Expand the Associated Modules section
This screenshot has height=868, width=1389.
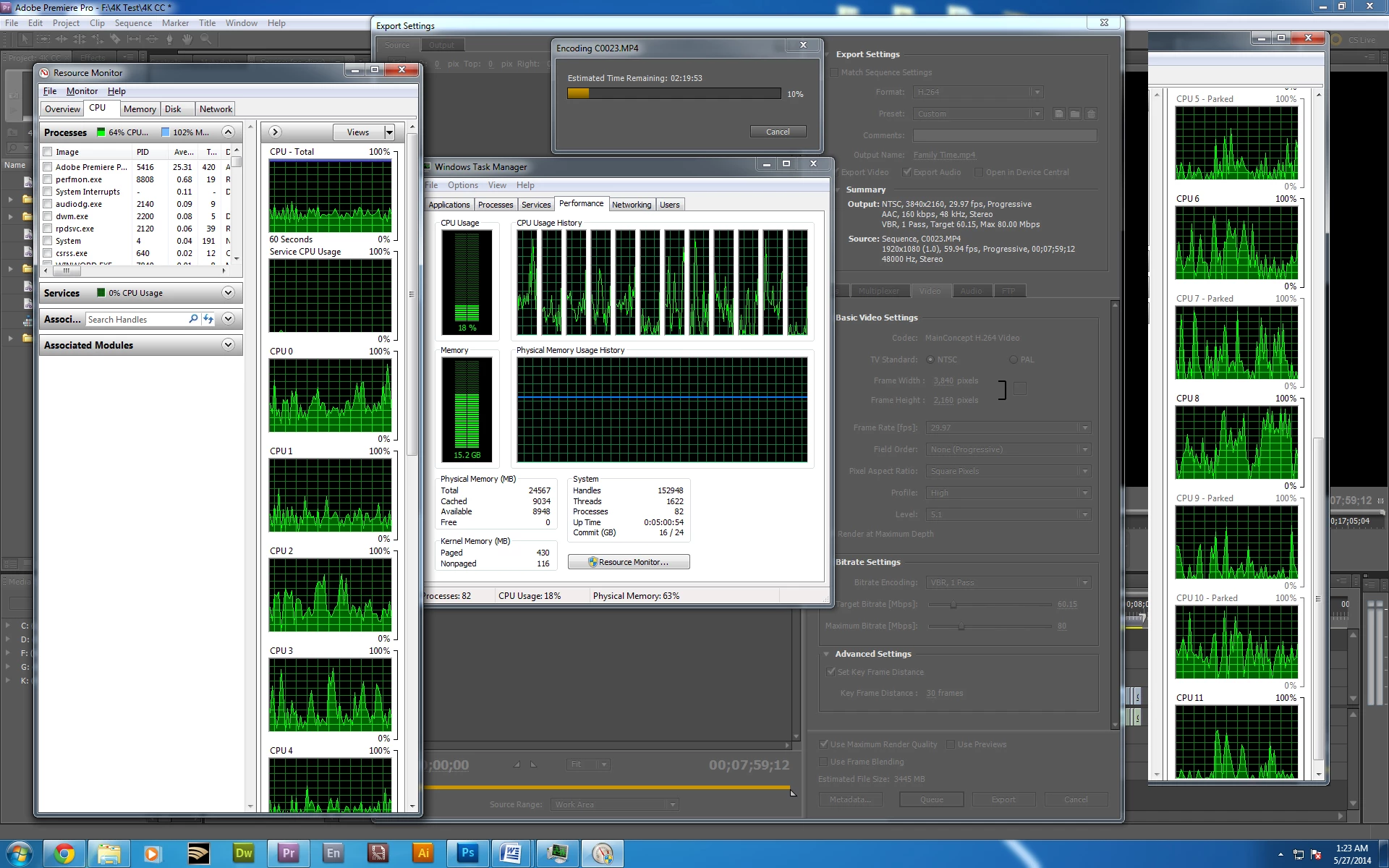click(x=228, y=345)
